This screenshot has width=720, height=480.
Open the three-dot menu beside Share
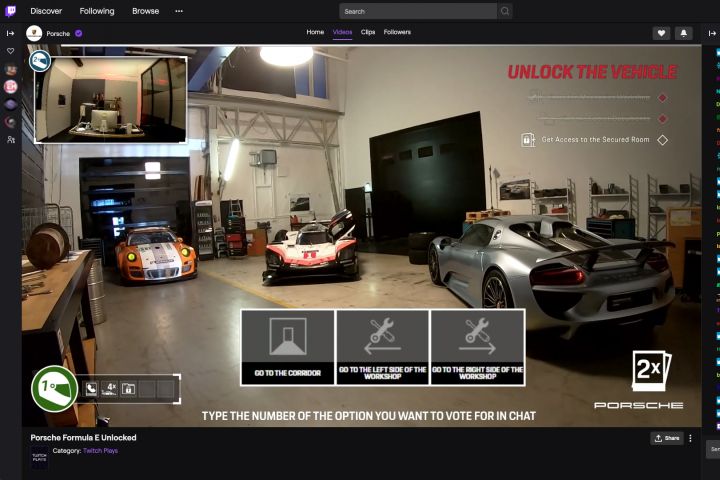[x=690, y=438]
